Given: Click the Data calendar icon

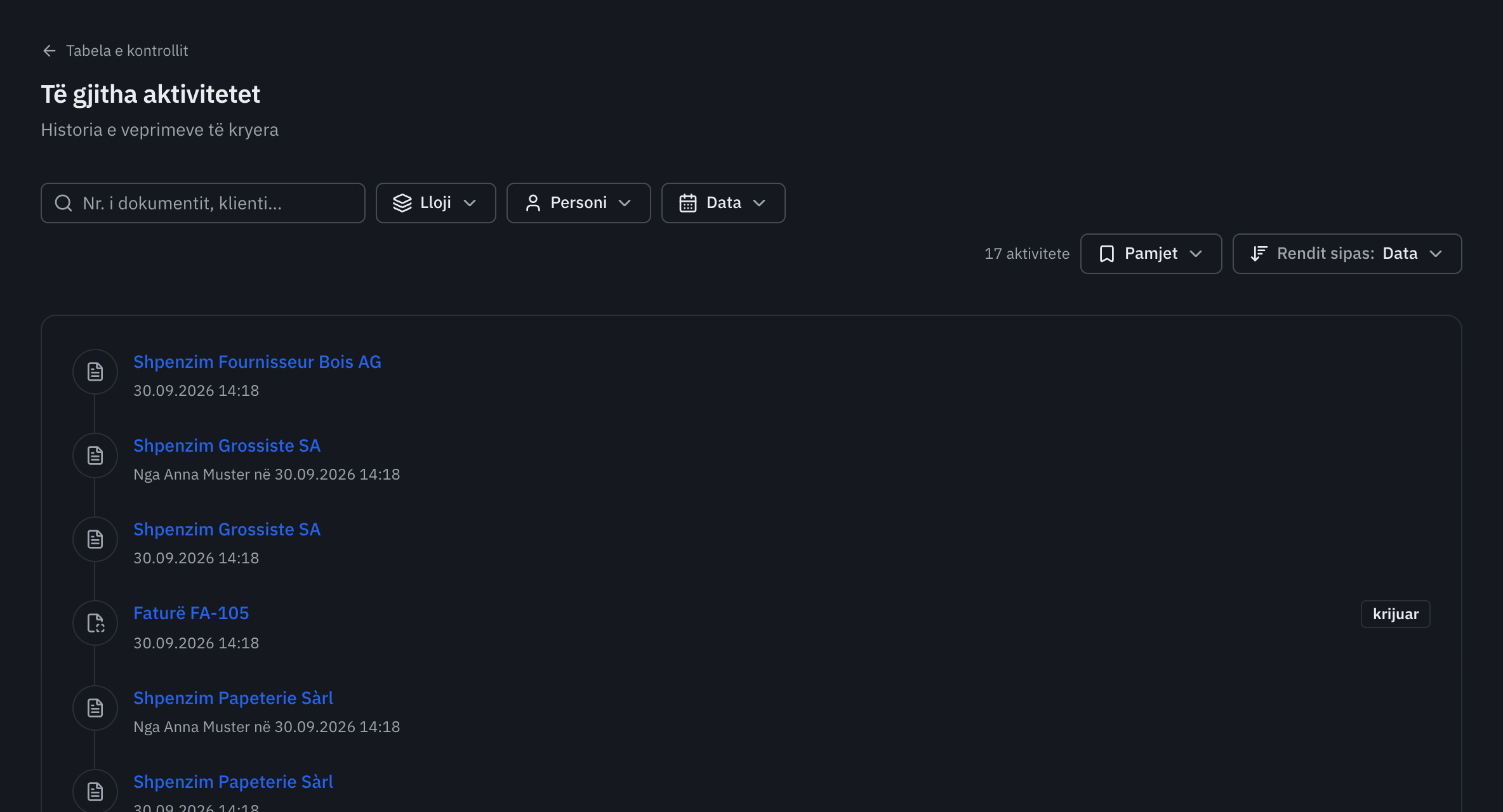Looking at the screenshot, I should point(688,203).
